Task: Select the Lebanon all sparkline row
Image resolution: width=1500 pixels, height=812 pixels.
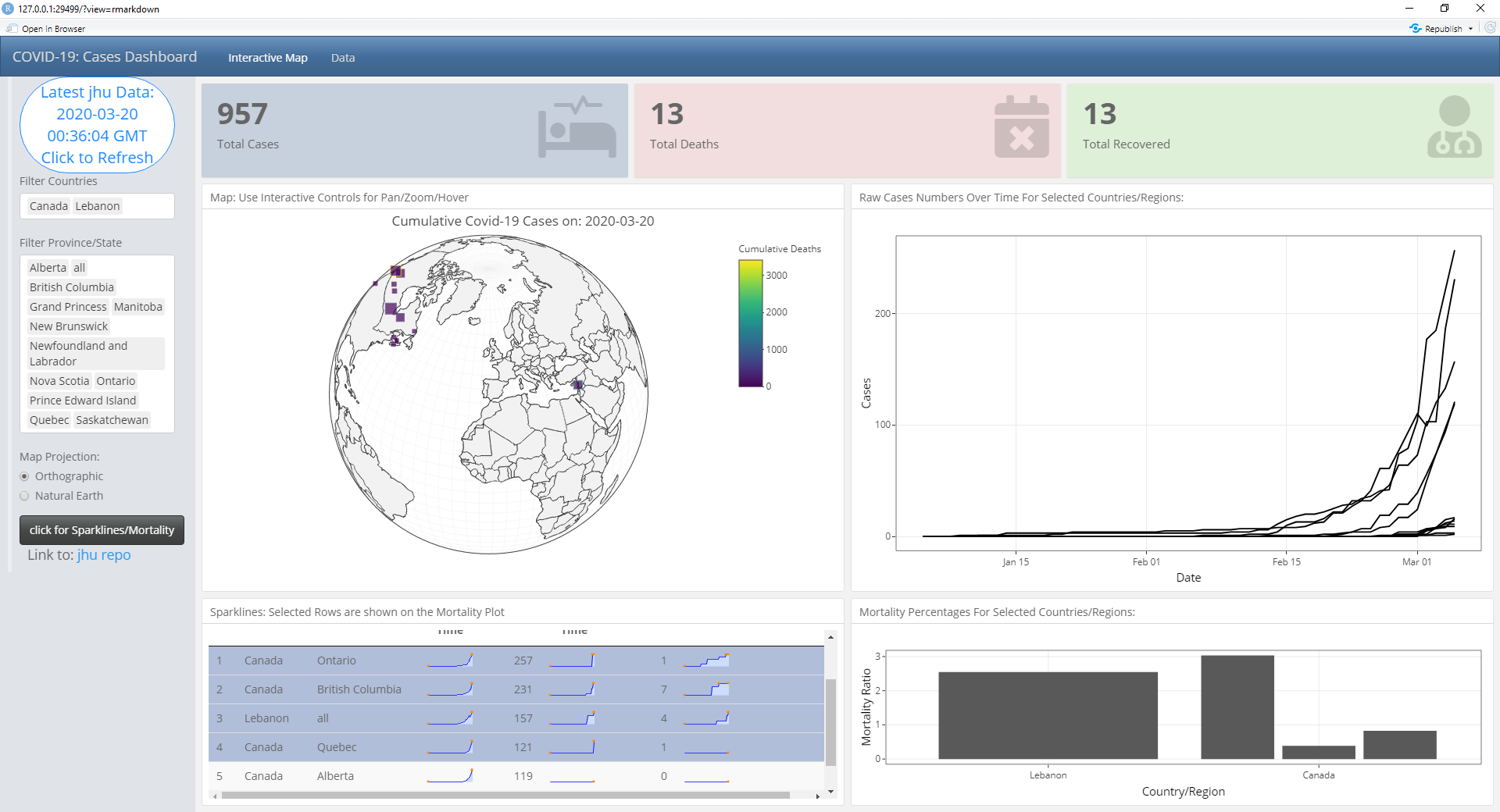Action: click(516, 718)
